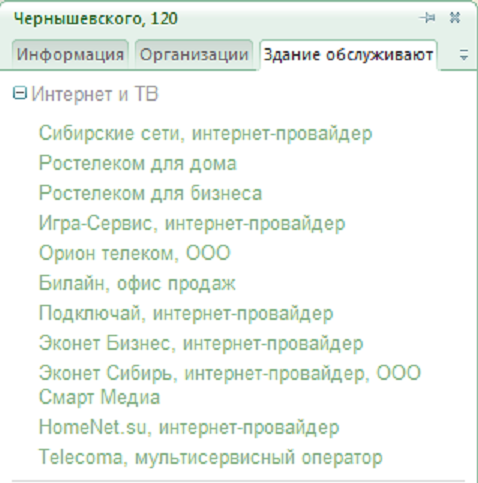Open Орион телеком, ООО link
Screen dimensions: 478x483
point(134,253)
